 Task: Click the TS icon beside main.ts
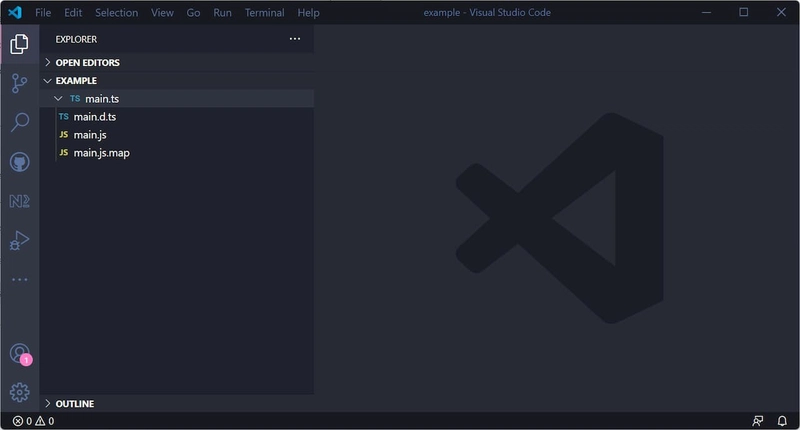(x=75, y=98)
